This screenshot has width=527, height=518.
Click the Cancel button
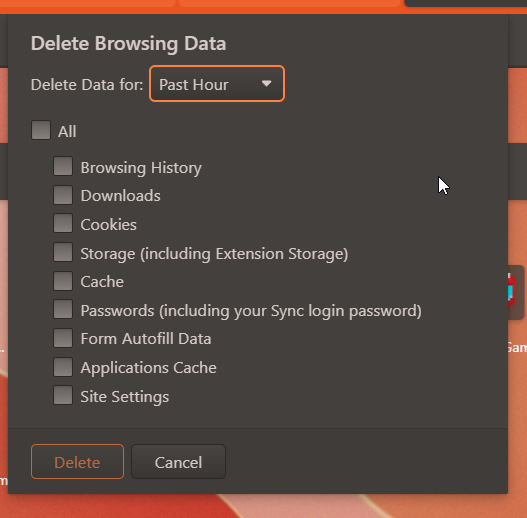coord(178,462)
